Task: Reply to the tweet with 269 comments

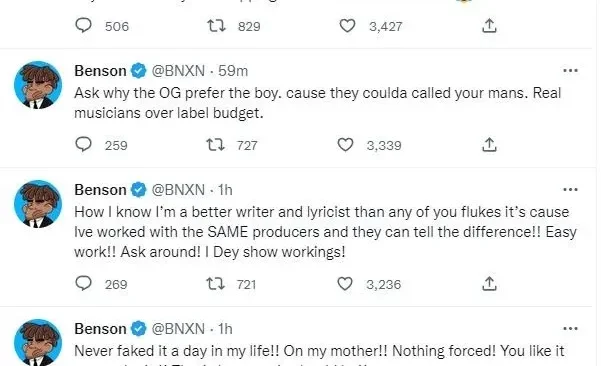Action: click(x=83, y=283)
